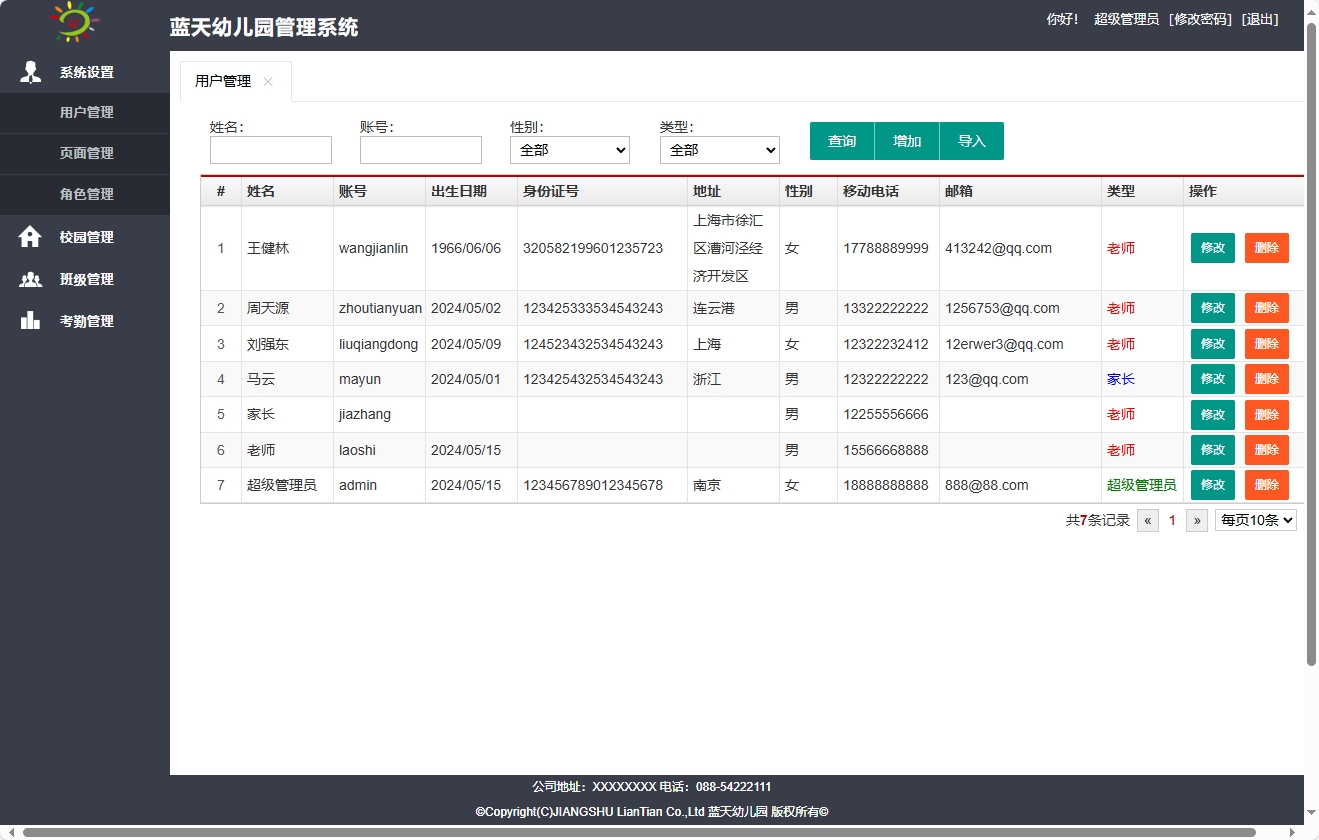Click the 校园管理 home icon

[x=29, y=237]
